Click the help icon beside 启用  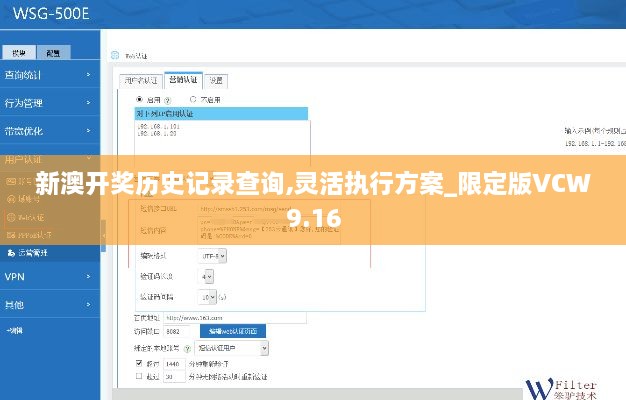pos(167,100)
